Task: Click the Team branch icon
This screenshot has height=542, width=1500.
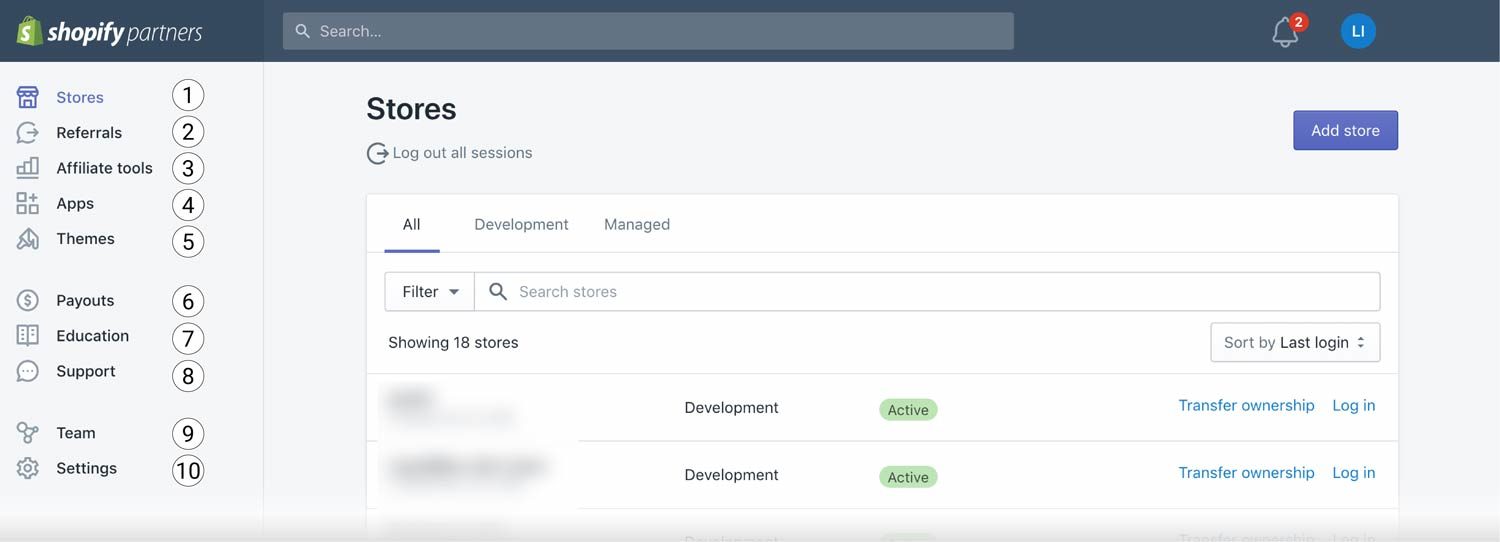Action: click(x=28, y=433)
